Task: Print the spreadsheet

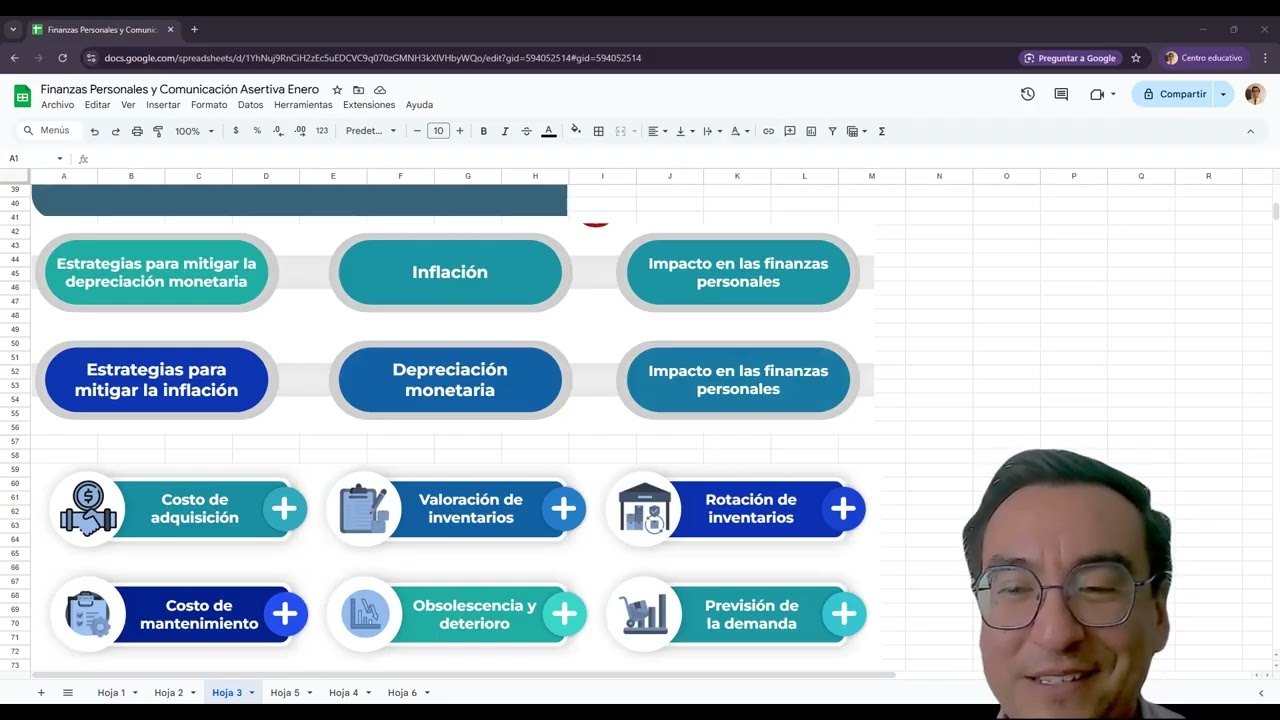Action: click(137, 131)
